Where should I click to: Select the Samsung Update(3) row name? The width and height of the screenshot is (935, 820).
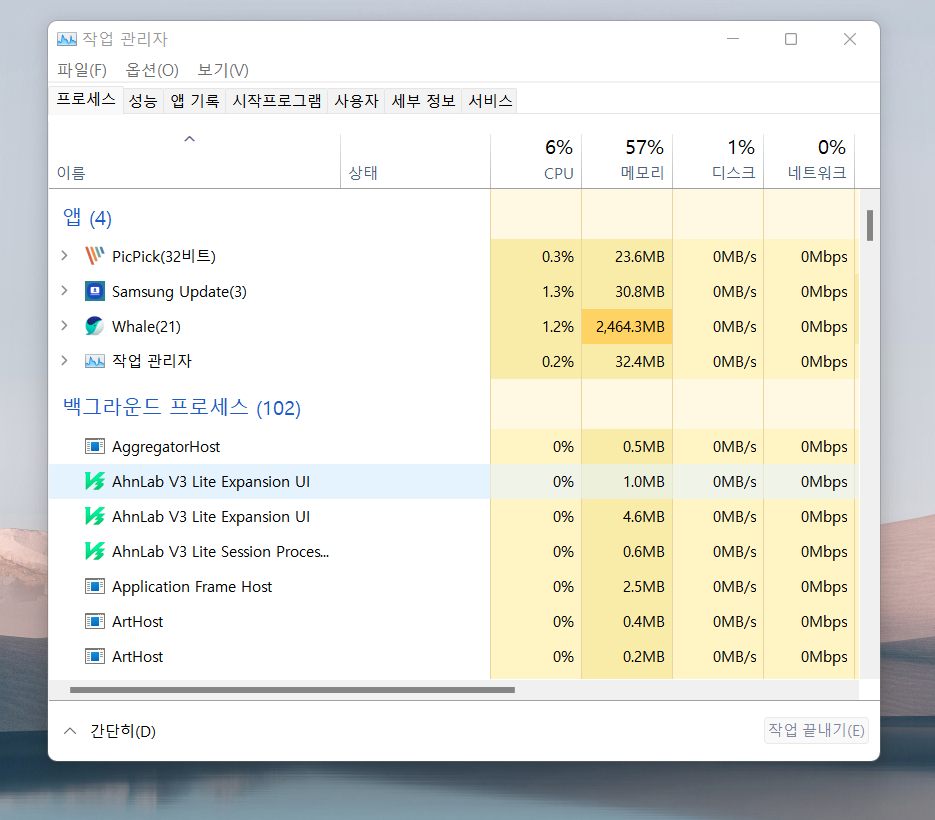(x=179, y=292)
